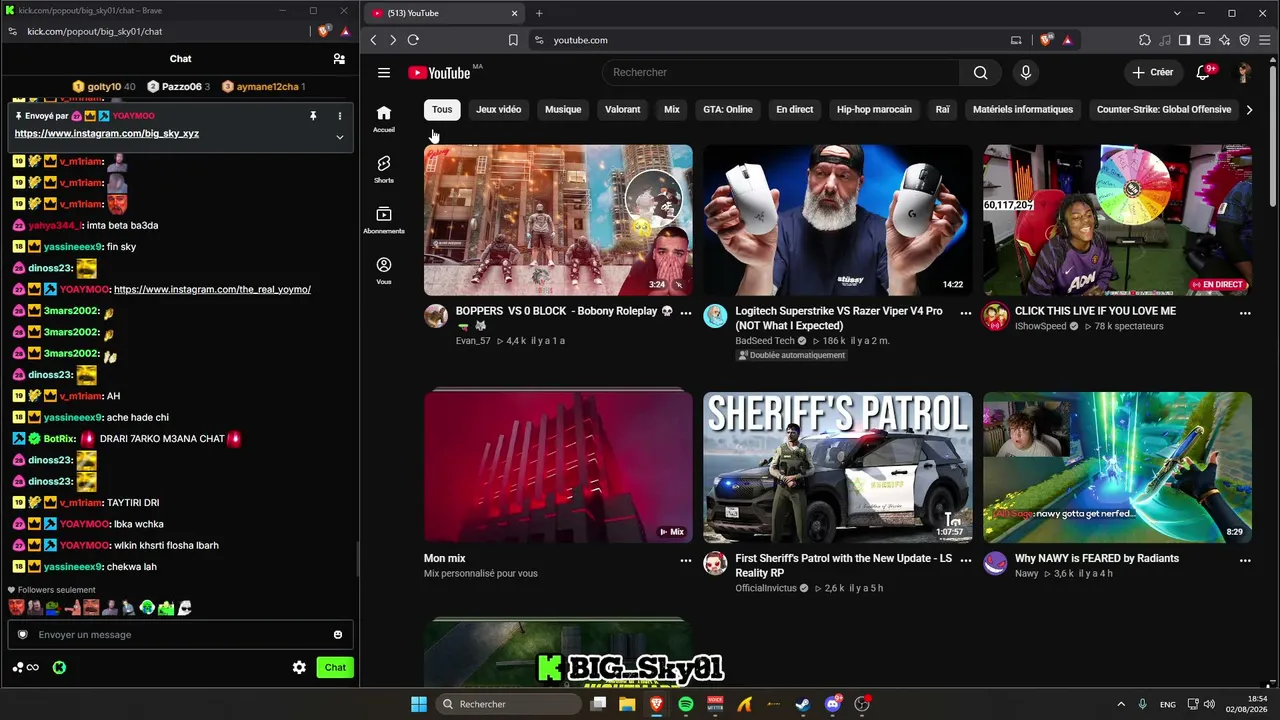Open Spotify from the taskbar

(x=686, y=704)
